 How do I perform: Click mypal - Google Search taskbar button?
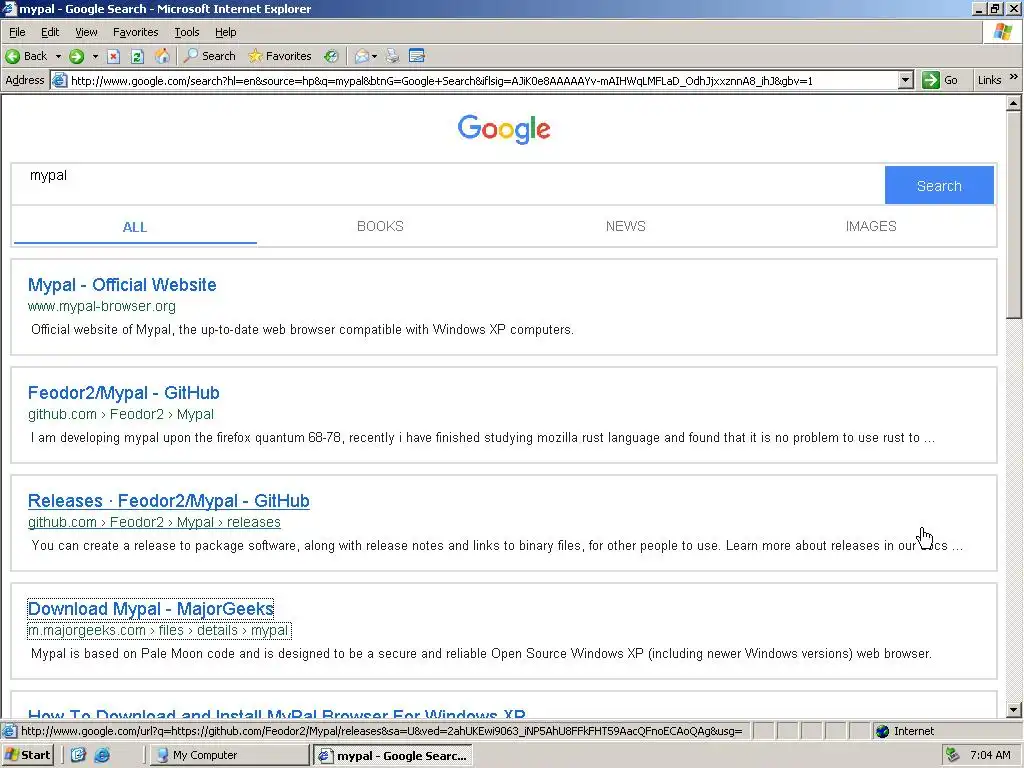[x=393, y=756]
